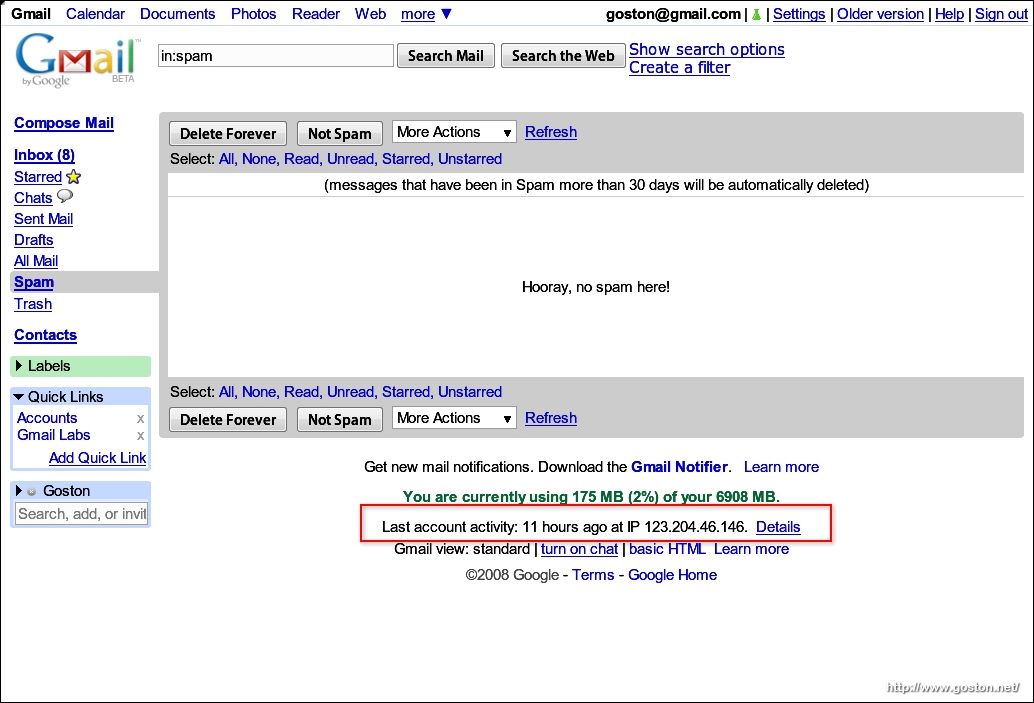Click the green Labs flask icon
The width and height of the screenshot is (1034, 703).
click(x=756, y=14)
